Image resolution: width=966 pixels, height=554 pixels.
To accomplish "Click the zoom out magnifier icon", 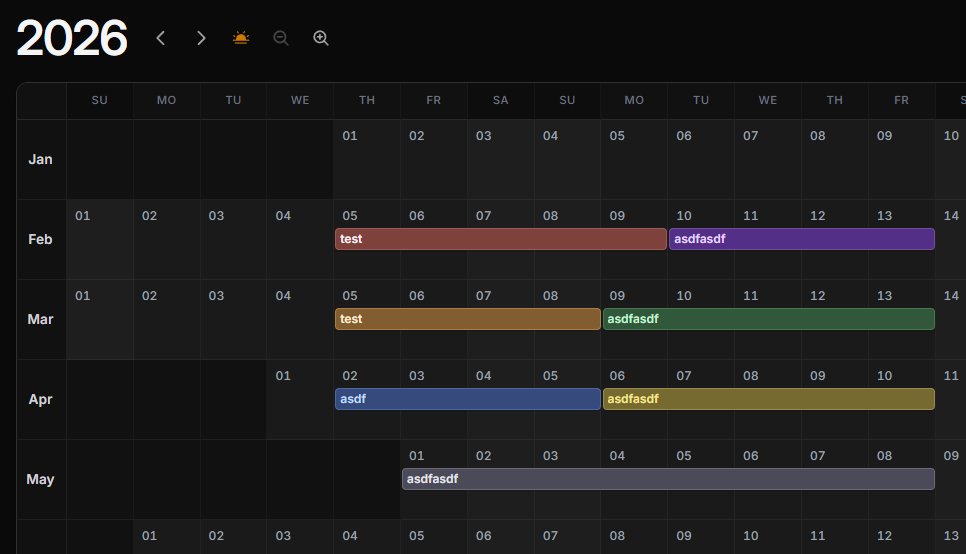I will click(x=281, y=38).
